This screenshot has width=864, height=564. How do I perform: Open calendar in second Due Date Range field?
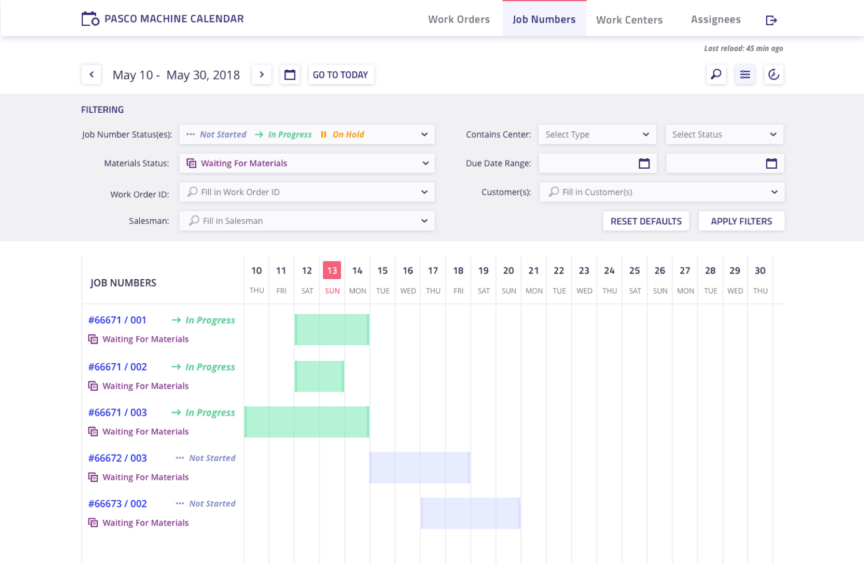(x=771, y=163)
